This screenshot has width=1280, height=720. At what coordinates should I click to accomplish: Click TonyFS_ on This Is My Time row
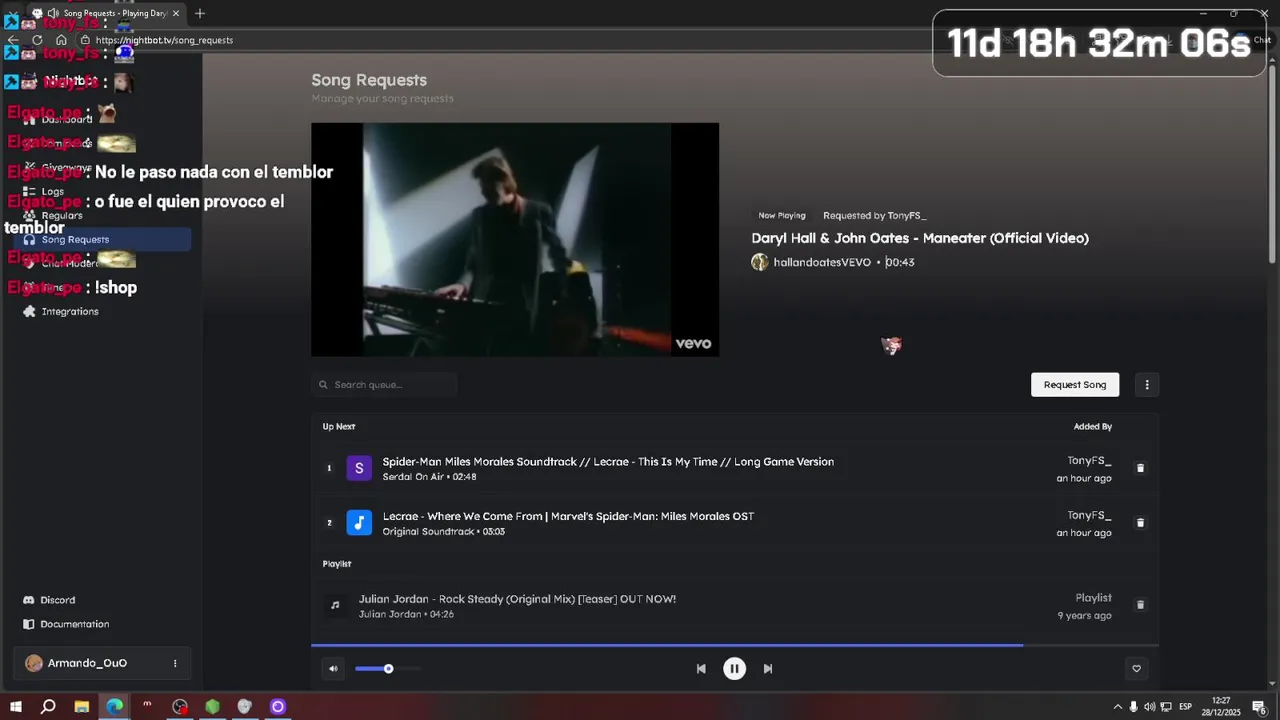(x=1089, y=461)
